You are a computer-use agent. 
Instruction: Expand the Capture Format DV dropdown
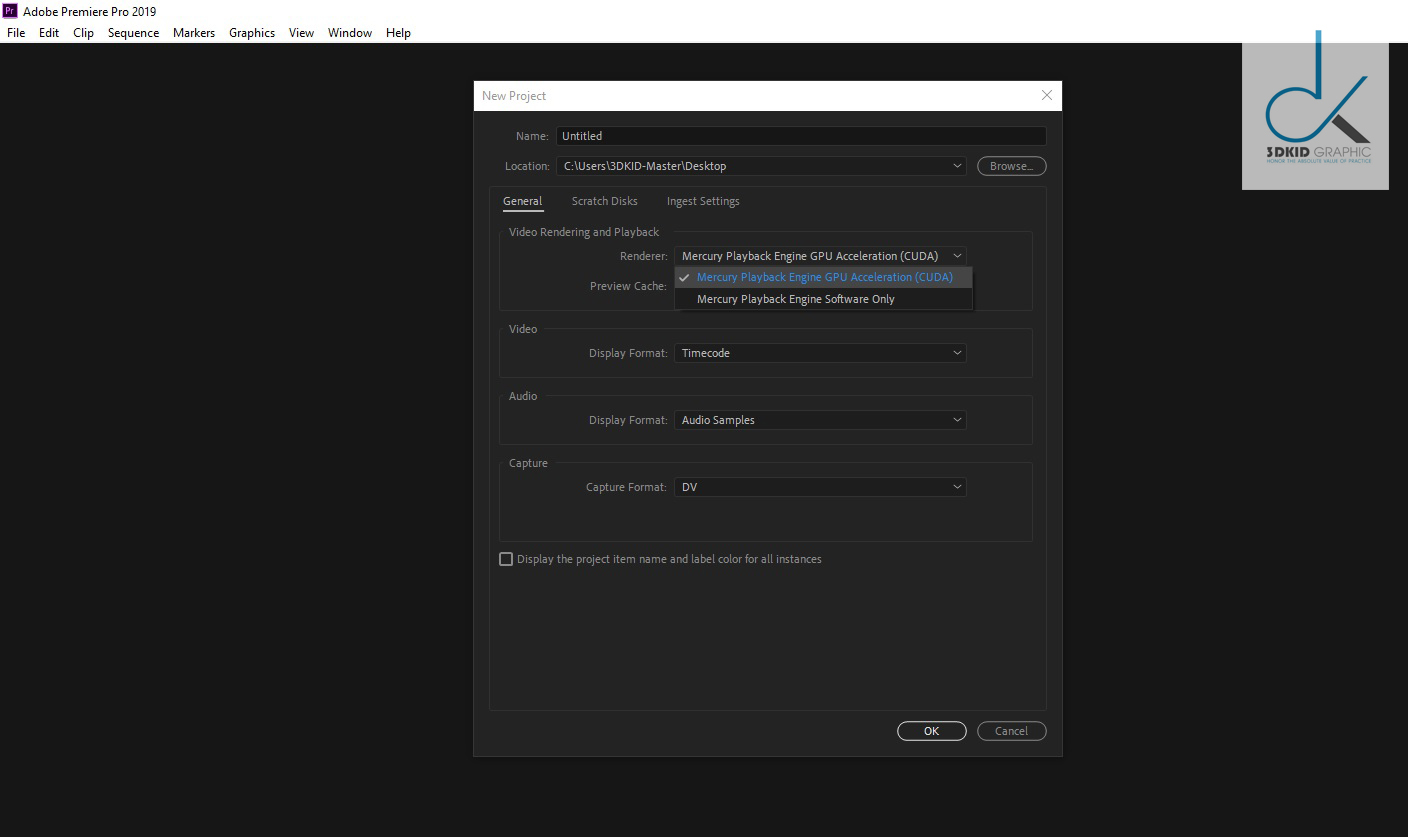point(820,487)
